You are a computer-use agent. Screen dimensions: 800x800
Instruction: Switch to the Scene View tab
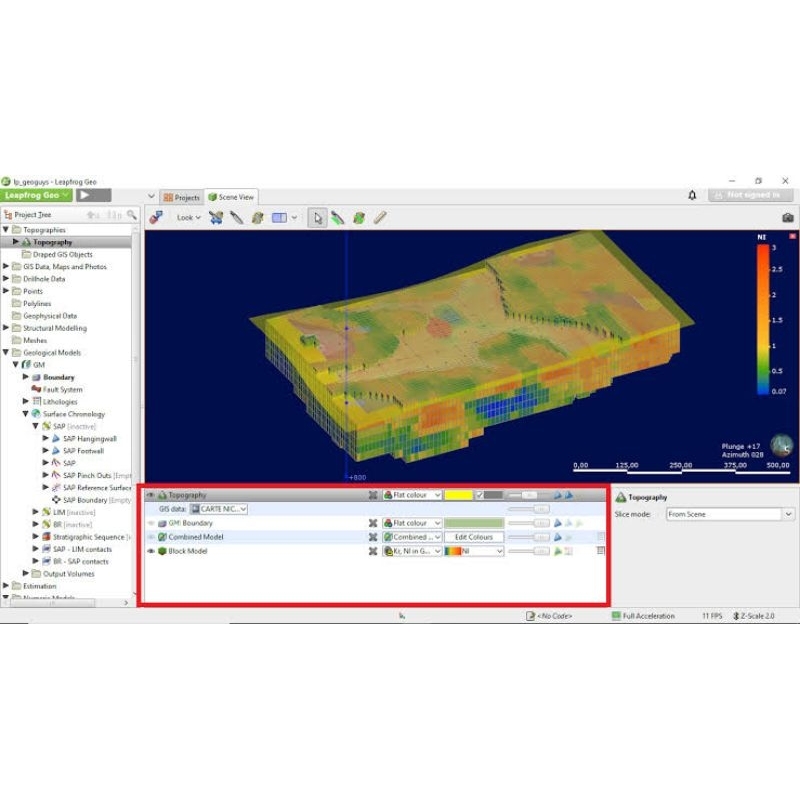pos(231,197)
